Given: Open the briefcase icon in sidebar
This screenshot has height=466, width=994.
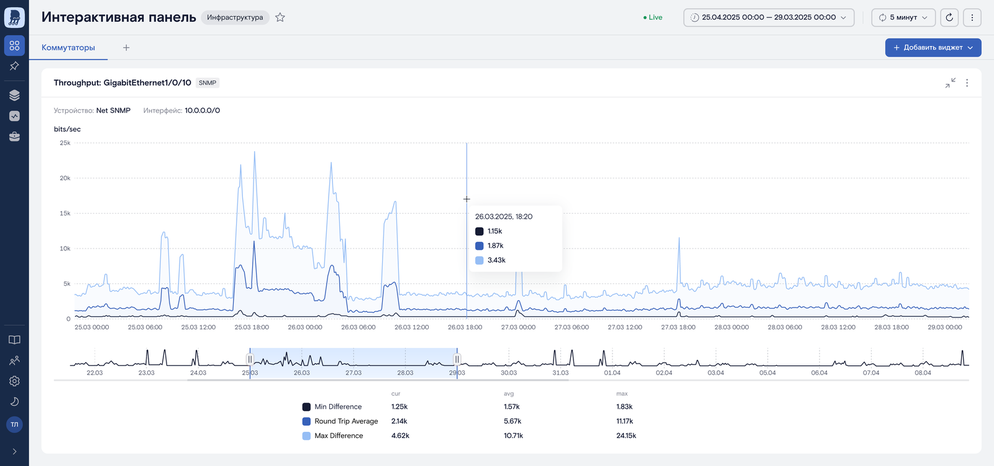Looking at the screenshot, I should tap(15, 136).
